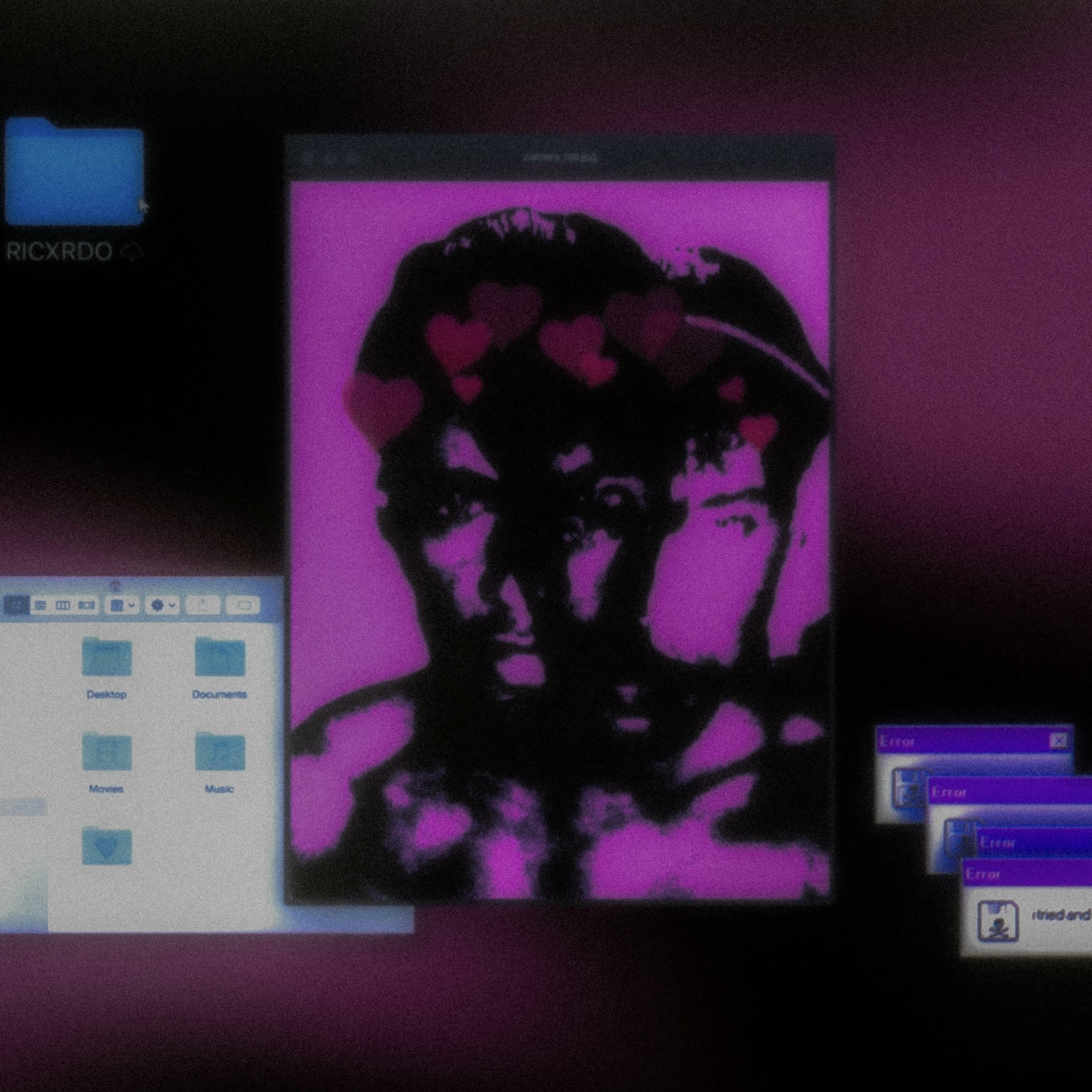Image resolution: width=1092 pixels, height=1092 pixels.
Task: Close the topmost Error dialog
Action: [1058, 740]
